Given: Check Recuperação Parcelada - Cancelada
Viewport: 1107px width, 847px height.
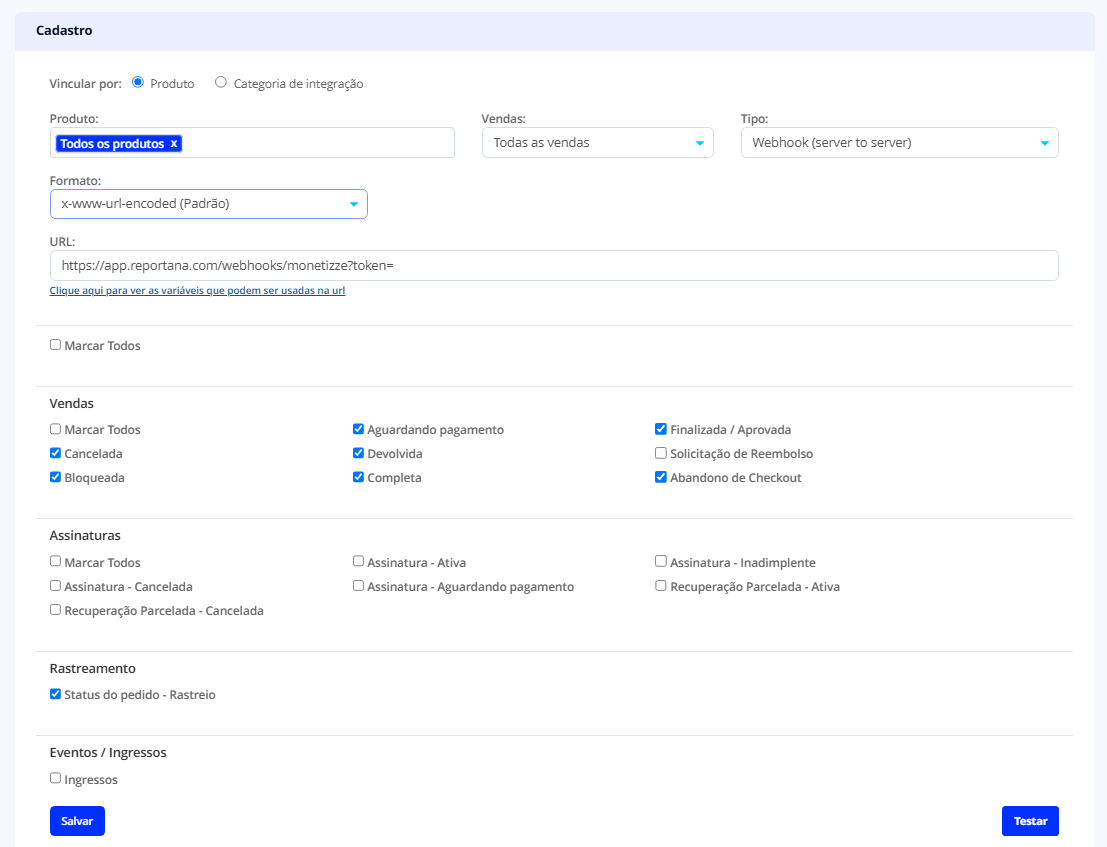Looking at the screenshot, I should click(x=55, y=610).
